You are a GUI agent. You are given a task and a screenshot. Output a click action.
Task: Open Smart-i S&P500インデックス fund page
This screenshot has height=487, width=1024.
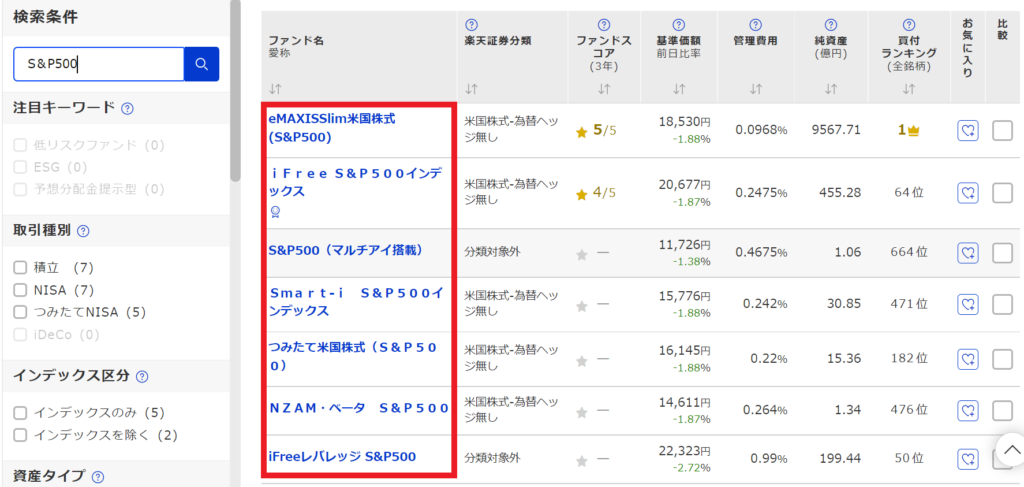(x=357, y=302)
